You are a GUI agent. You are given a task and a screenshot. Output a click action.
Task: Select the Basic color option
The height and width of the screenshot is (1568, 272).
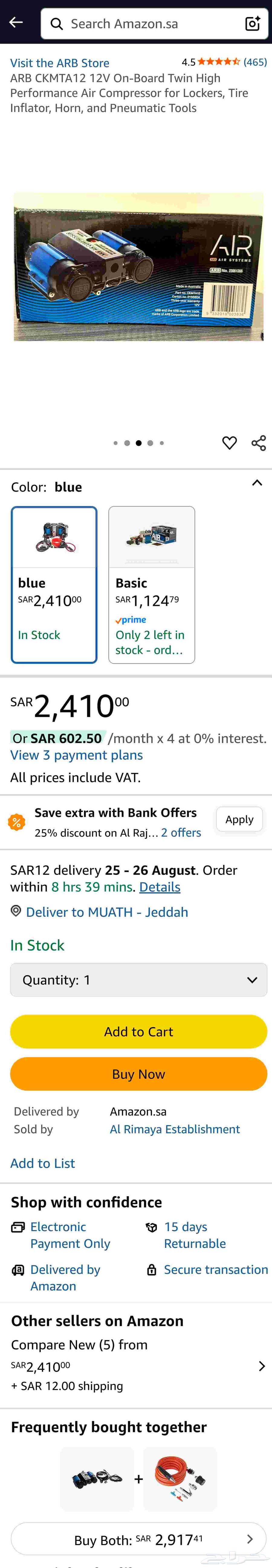point(151,584)
